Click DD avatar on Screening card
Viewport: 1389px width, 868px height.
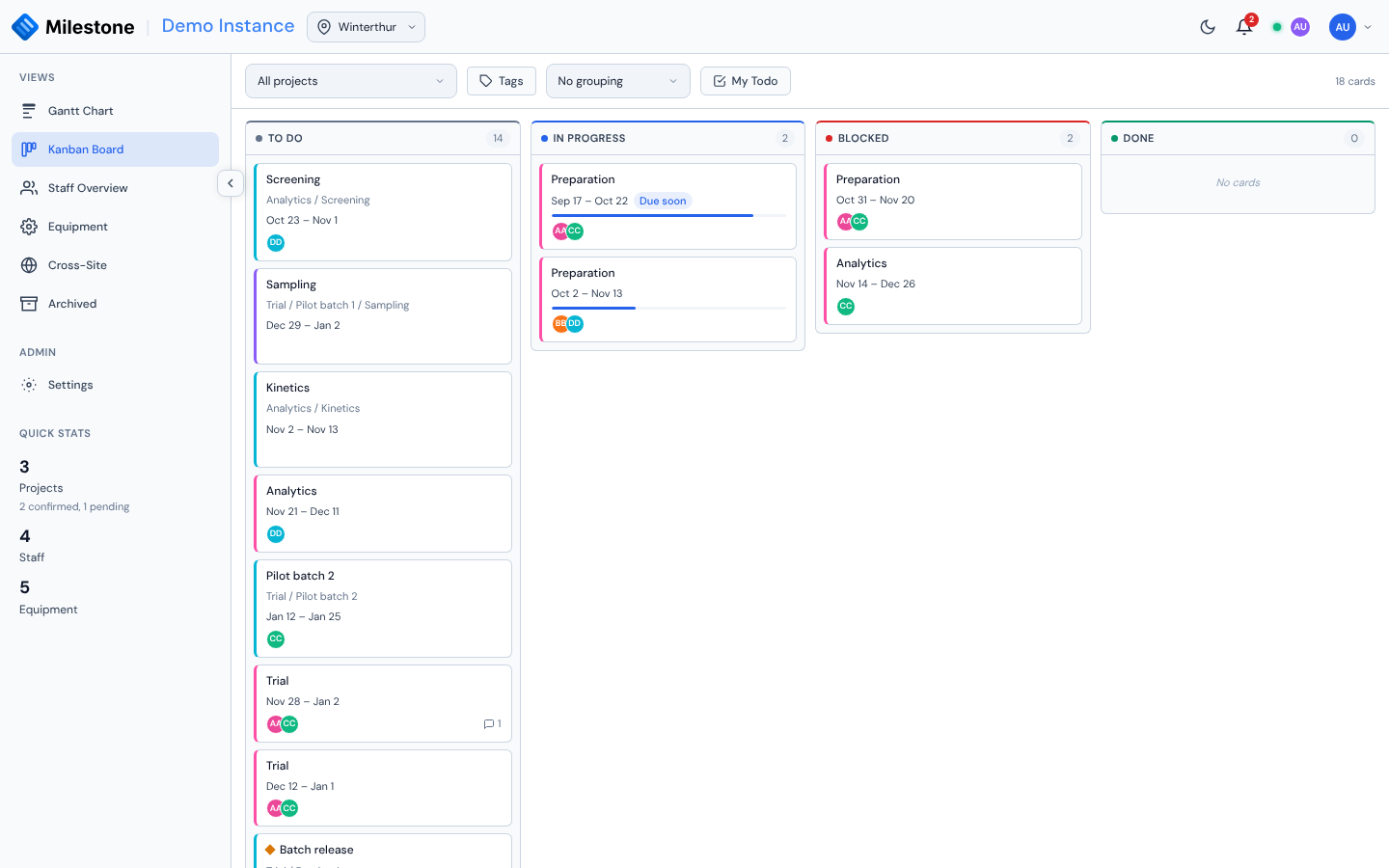click(x=276, y=243)
